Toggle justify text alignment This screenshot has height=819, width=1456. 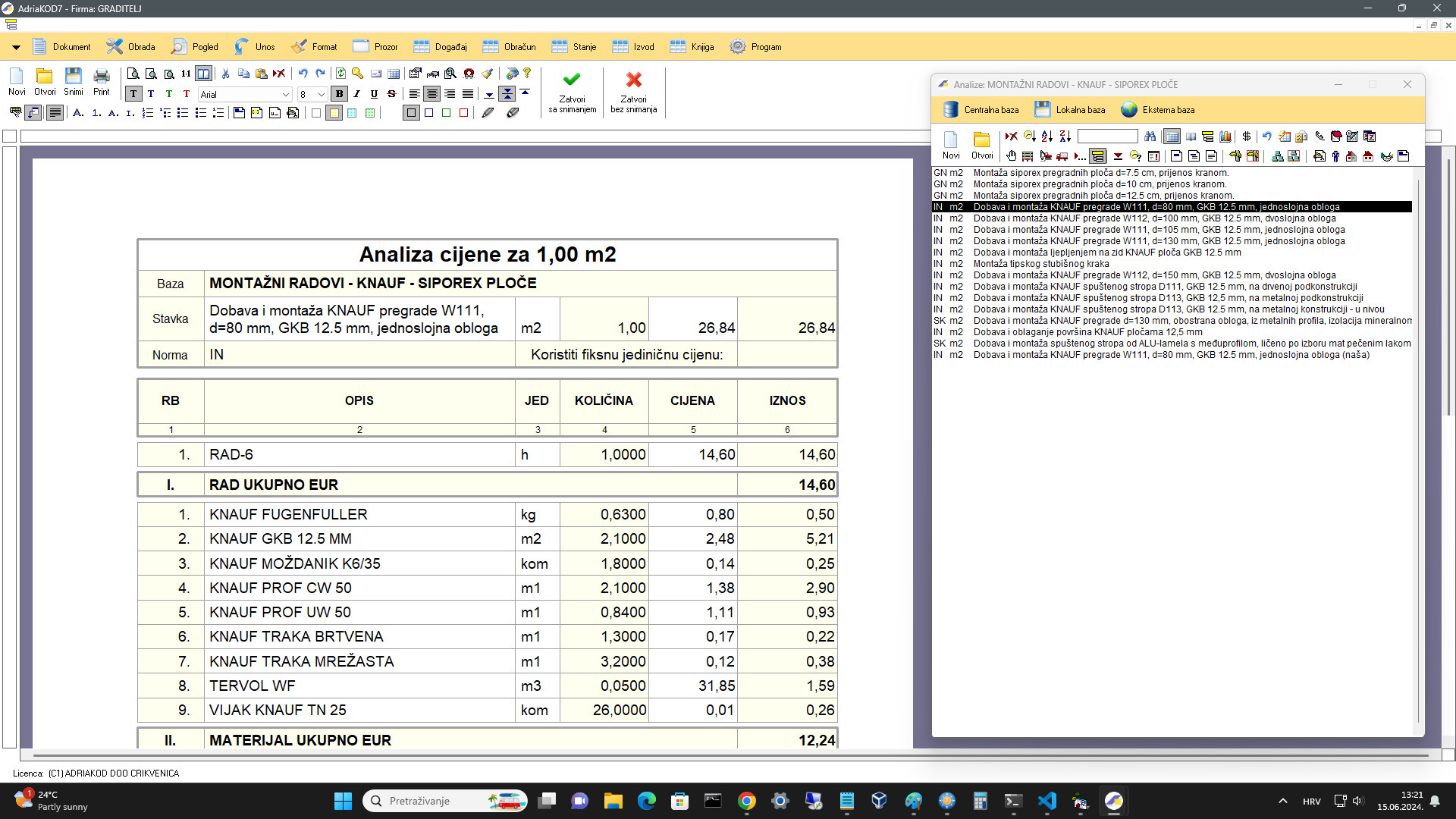[468, 94]
